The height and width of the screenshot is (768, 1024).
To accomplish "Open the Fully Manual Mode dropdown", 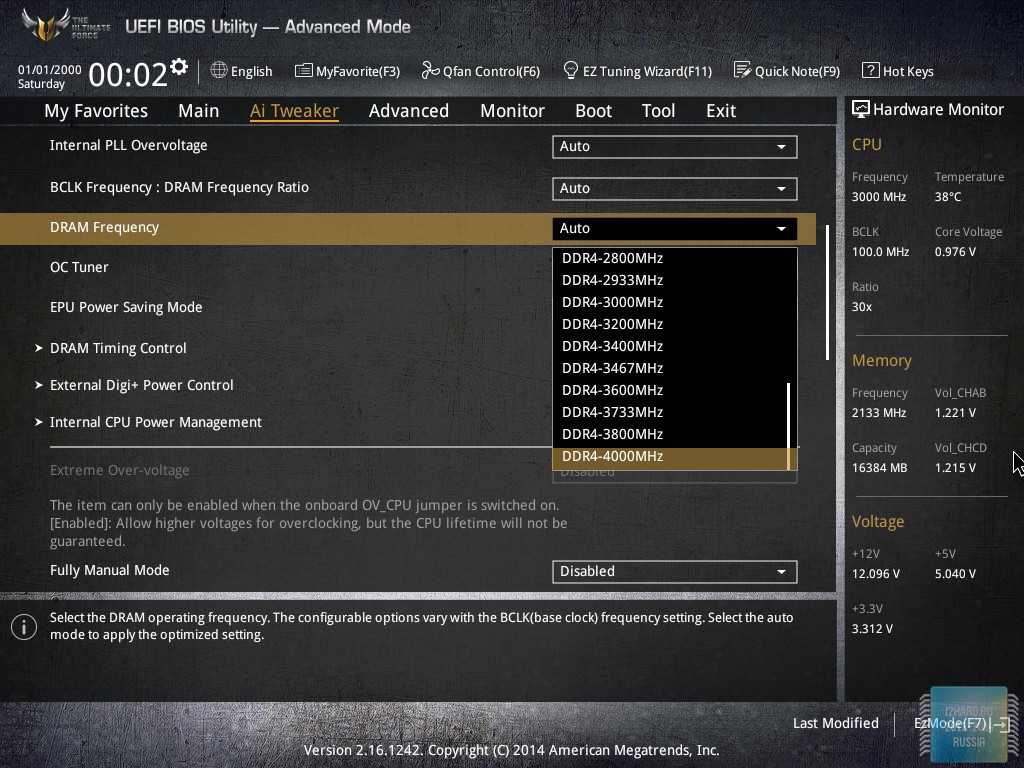I will (674, 572).
